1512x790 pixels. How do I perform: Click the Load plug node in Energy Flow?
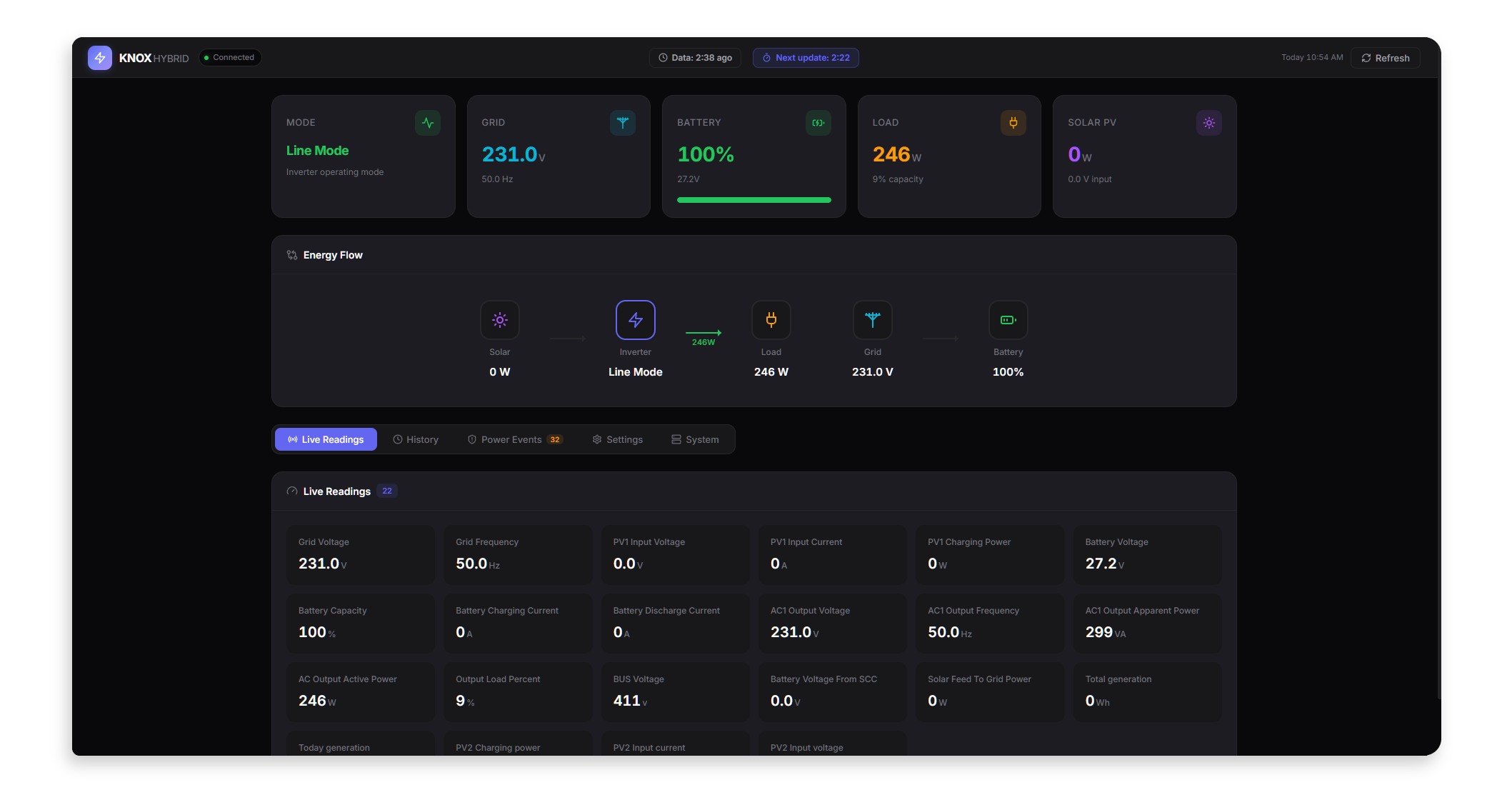(x=771, y=320)
